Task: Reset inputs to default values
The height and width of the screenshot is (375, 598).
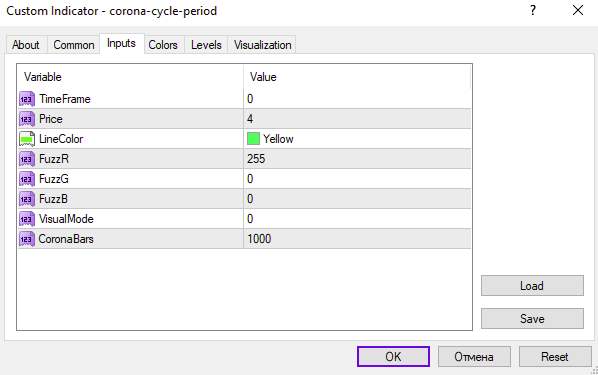Action: 555,357
